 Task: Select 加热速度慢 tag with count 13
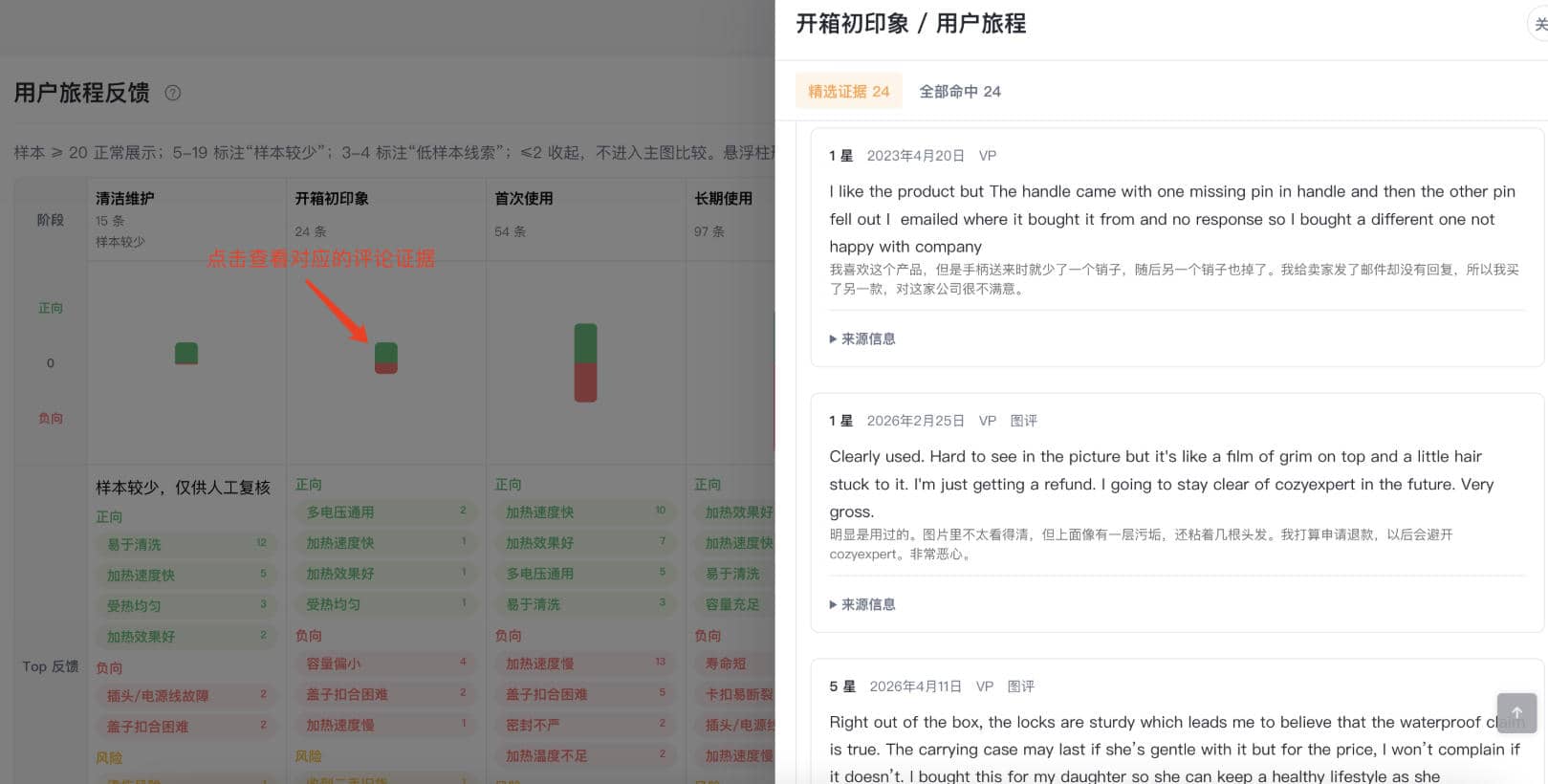point(584,664)
